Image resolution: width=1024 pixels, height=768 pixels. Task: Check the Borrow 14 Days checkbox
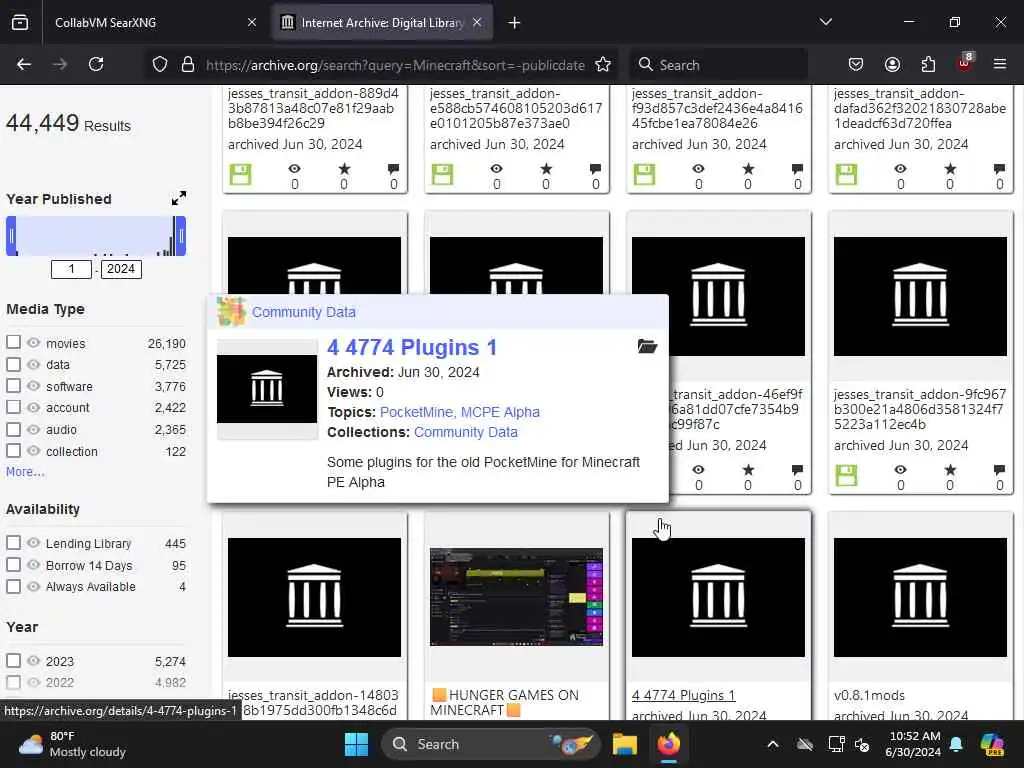point(13,564)
